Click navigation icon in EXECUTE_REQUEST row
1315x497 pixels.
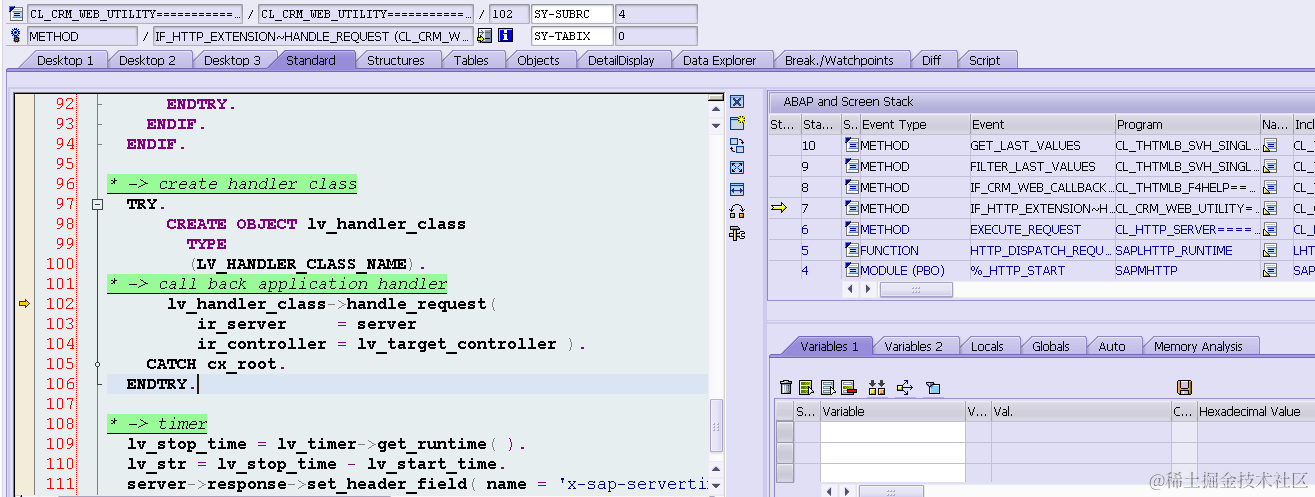[1269, 230]
